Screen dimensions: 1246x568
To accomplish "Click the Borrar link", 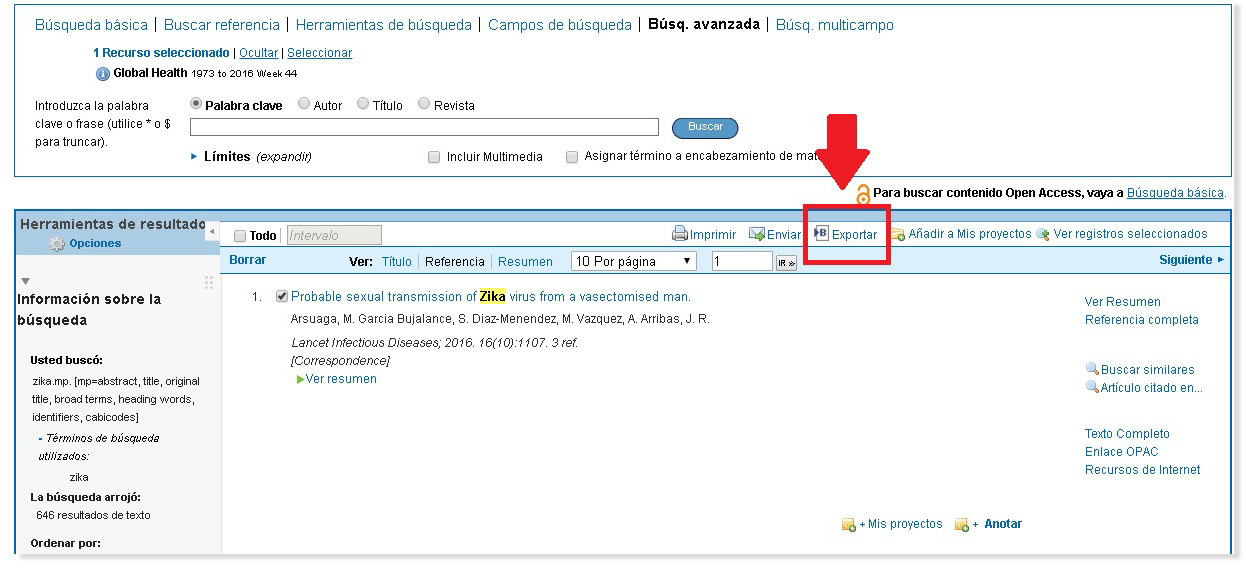I will click(248, 260).
